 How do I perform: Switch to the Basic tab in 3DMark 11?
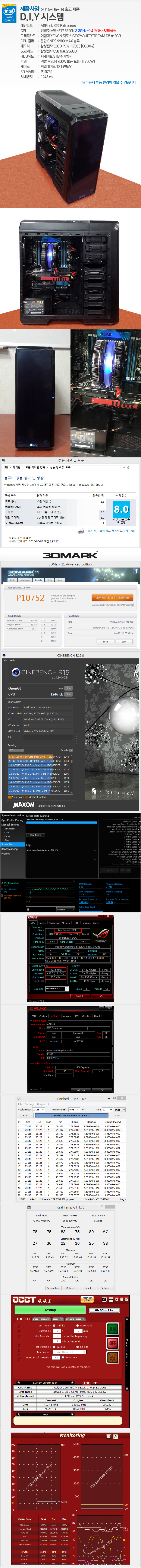tap(12, 580)
